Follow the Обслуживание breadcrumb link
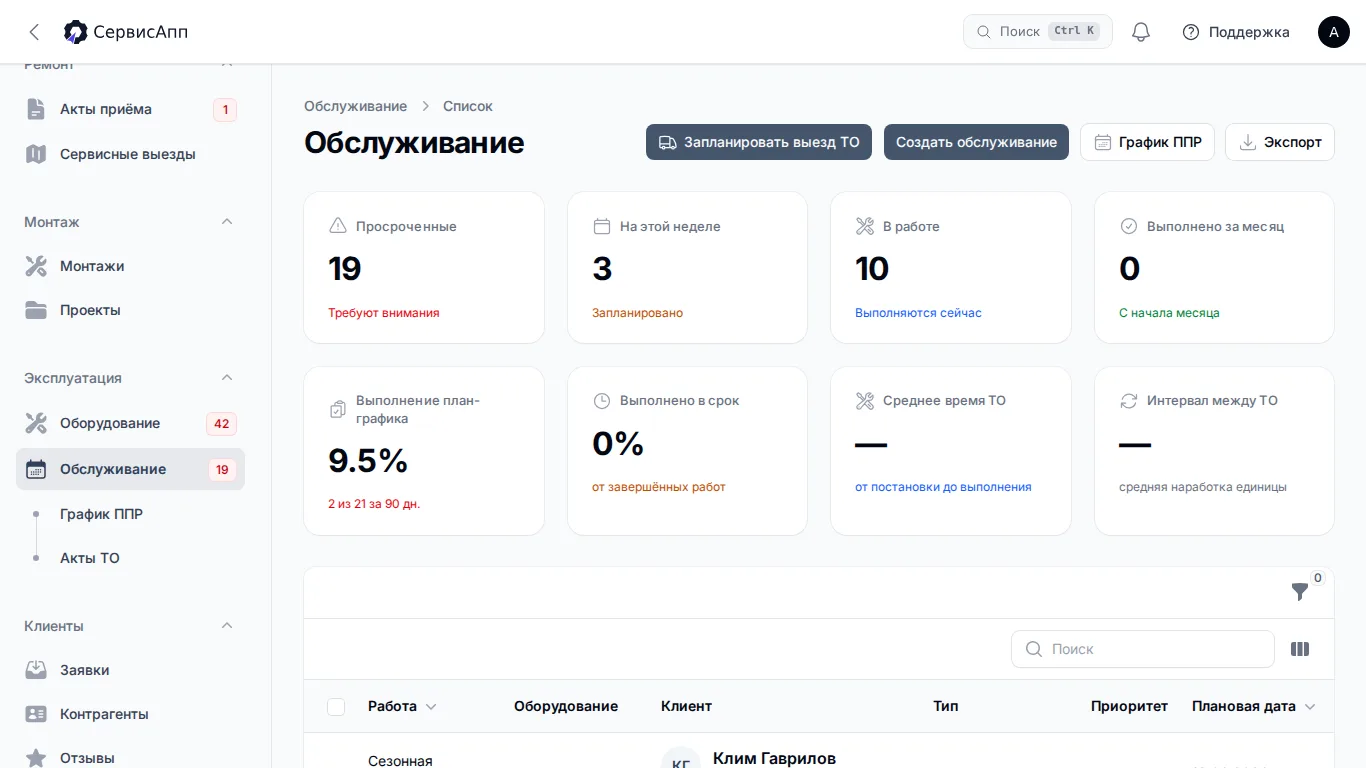The image size is (1366, 768). pos(355,106)
